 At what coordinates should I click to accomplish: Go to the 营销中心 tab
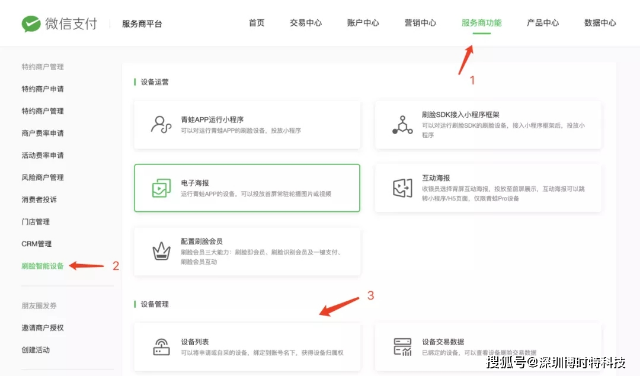pos(420,23)
